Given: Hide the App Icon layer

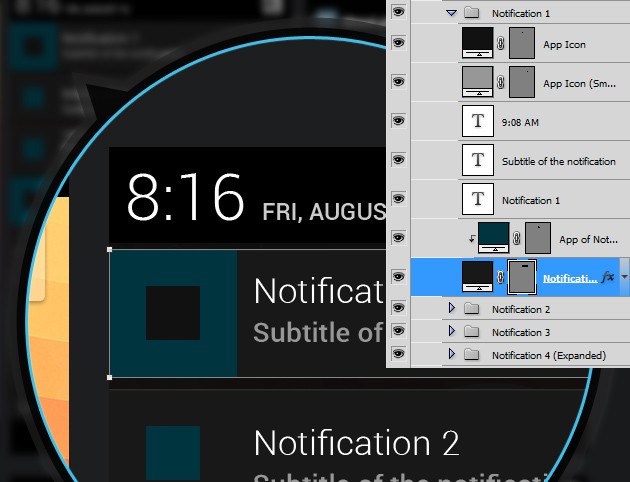Looking at the screenshot, I should [398, 43].
